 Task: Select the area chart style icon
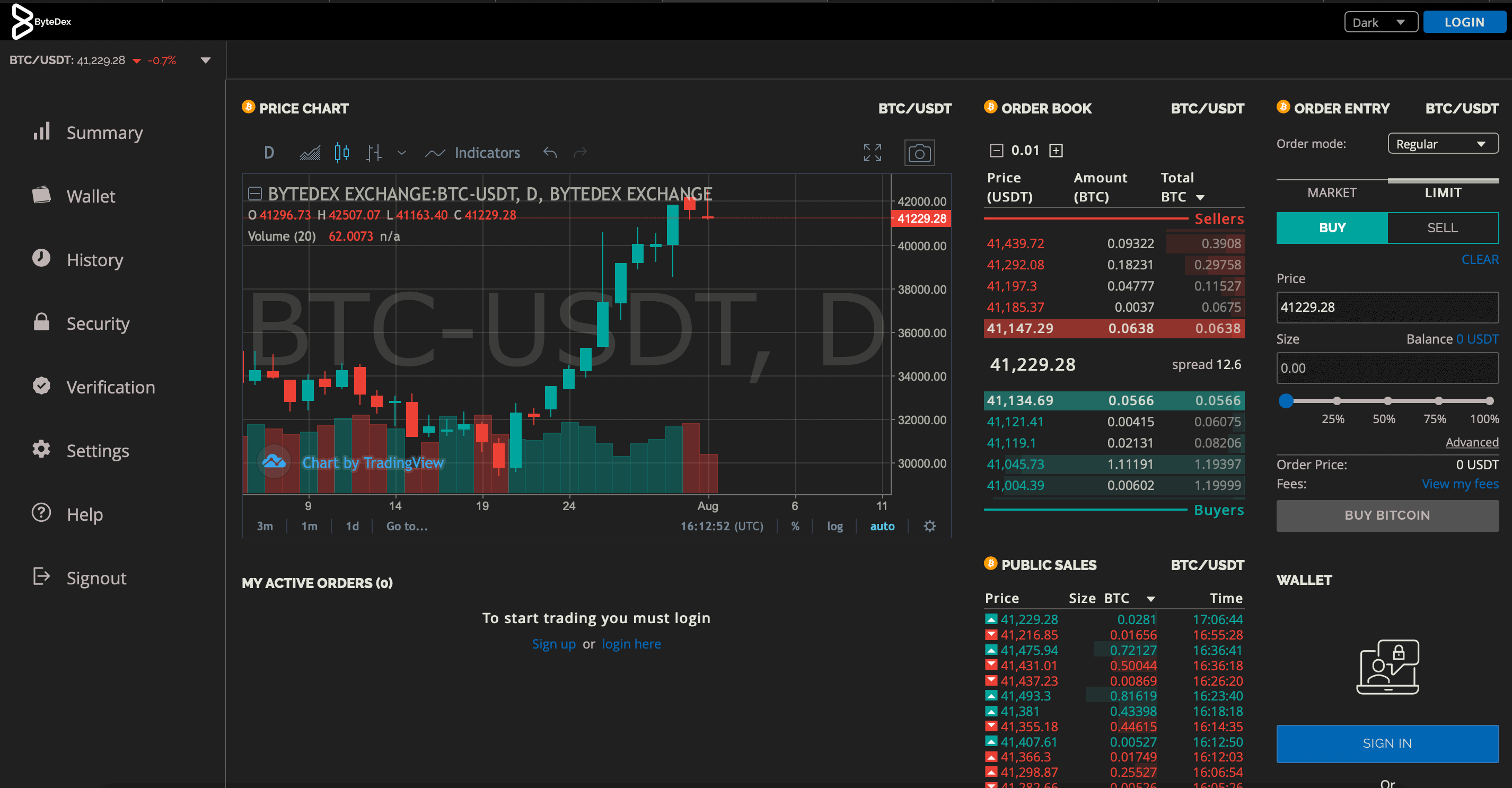(310, 153)
